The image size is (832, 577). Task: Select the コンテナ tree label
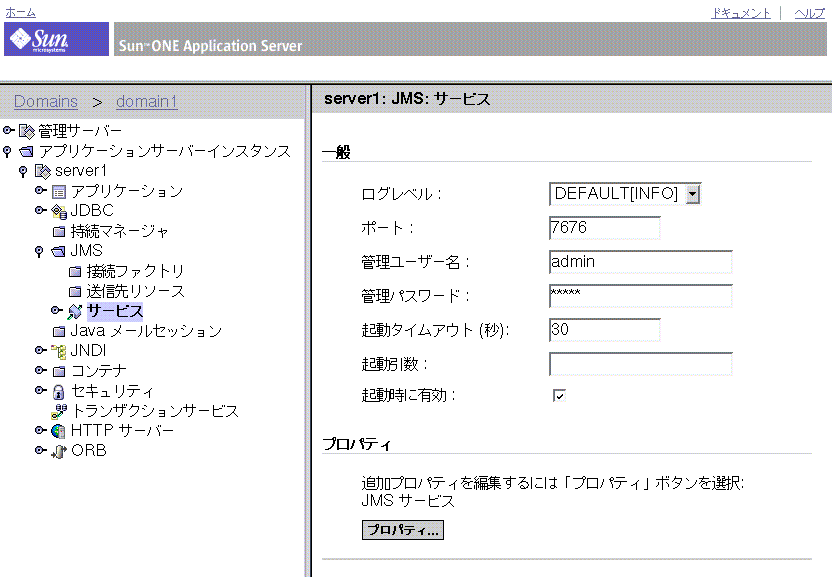[x=99, y=372]
